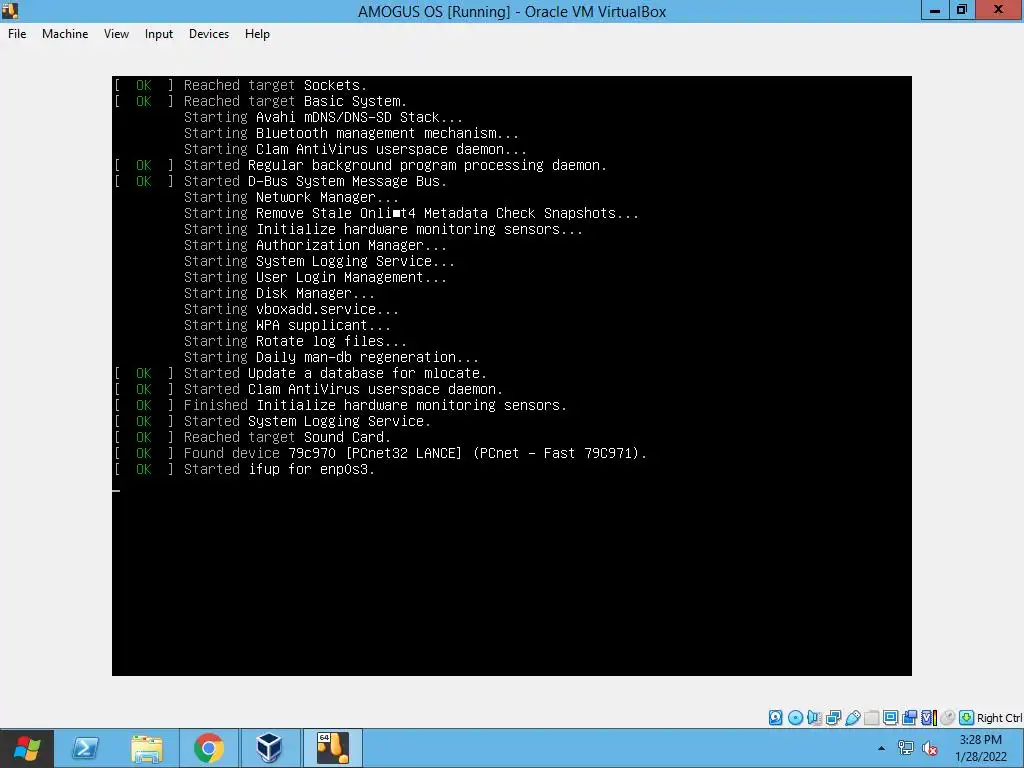
Task: Click 'Starting WPA supplicant...' line
Action: tap(287, 325)
